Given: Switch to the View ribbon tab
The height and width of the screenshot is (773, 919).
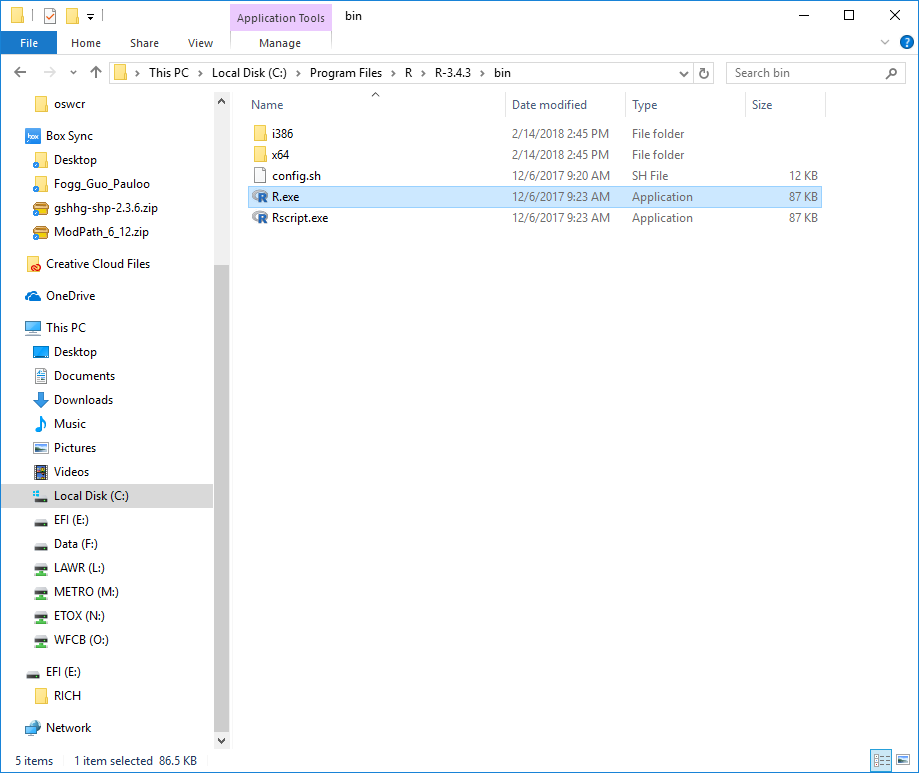Looking at the screenshot, I should click(x=200, y=43).
